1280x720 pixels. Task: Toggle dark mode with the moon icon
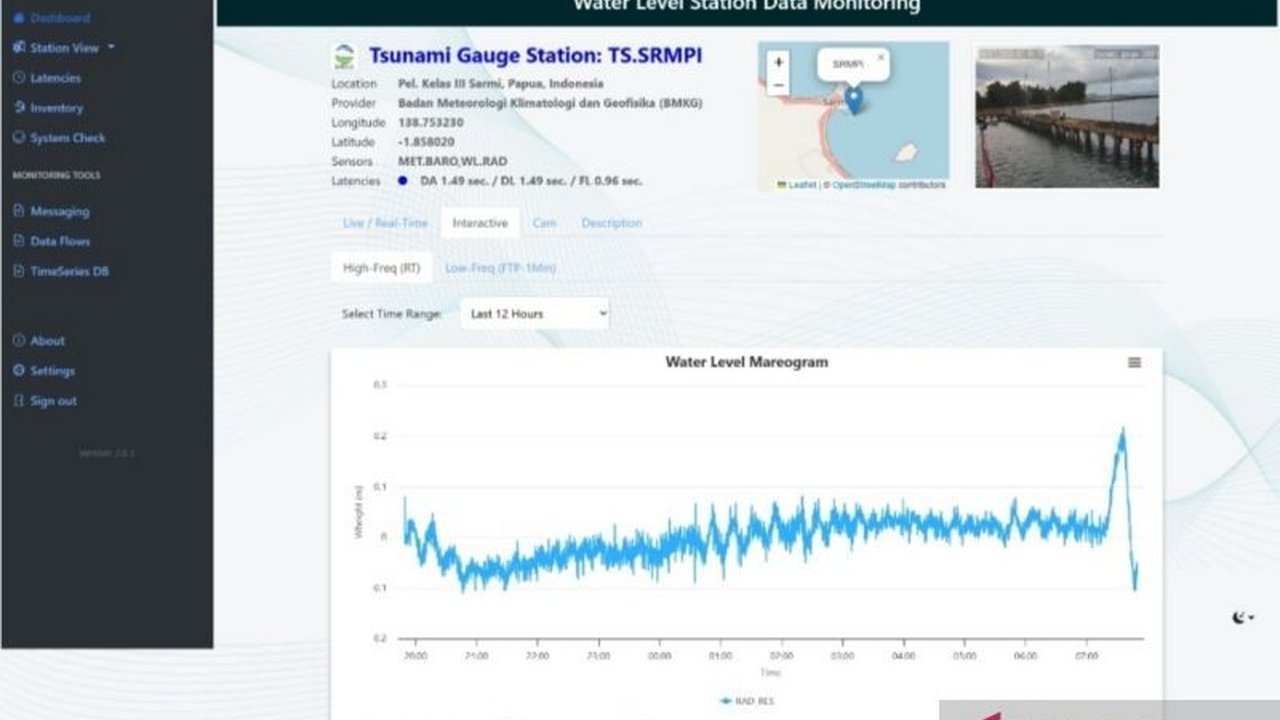pos(1238,617)
